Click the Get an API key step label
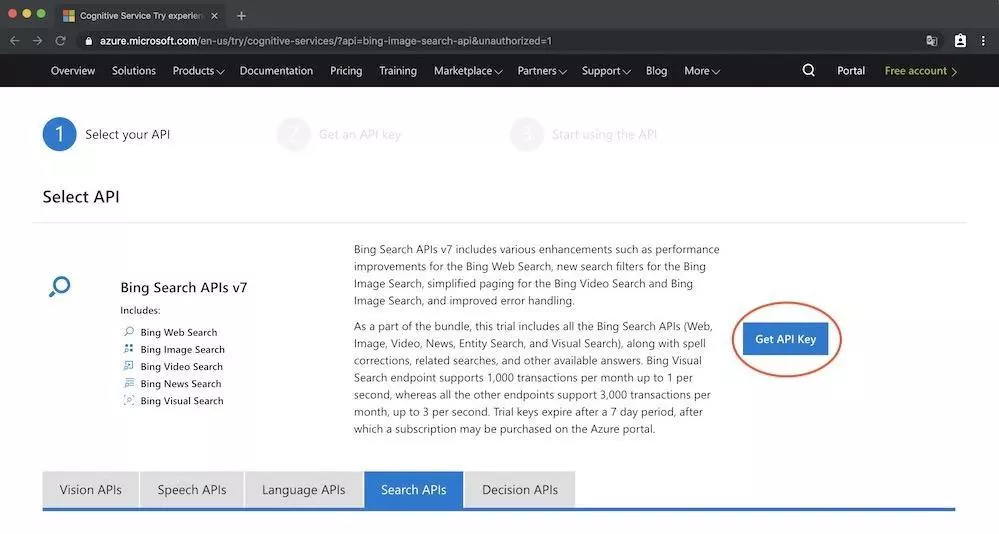 (360, 134)
